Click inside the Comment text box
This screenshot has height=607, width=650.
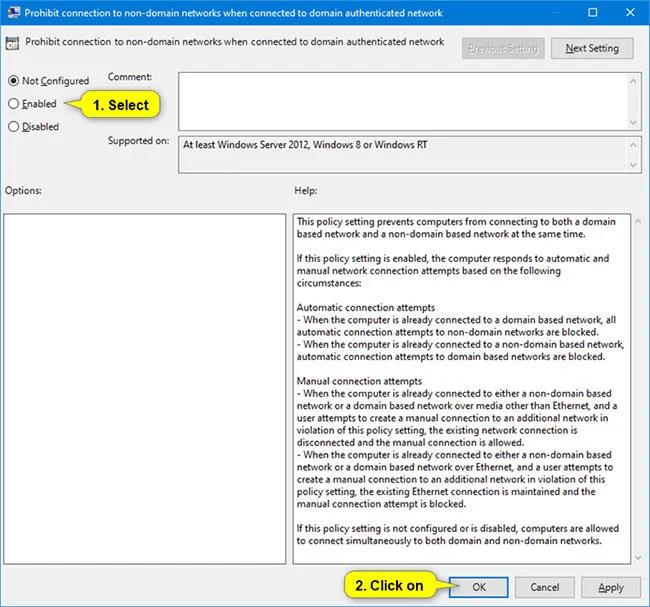tap(402, 101)
